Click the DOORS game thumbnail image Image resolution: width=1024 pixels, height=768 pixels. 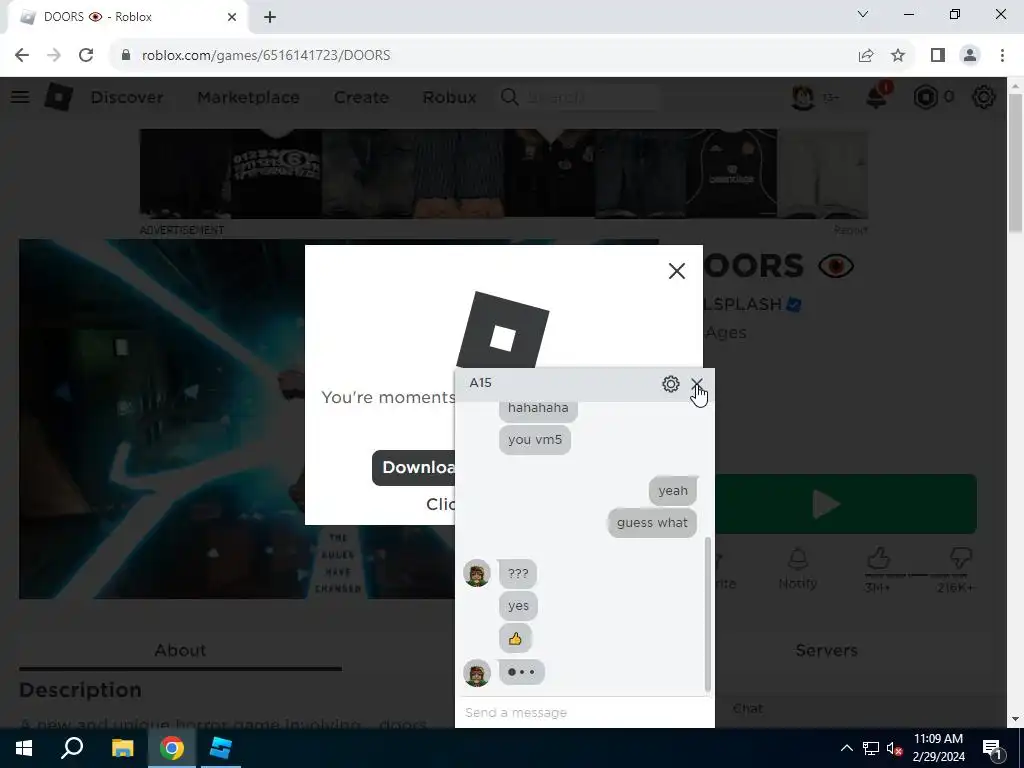[162, 419]
